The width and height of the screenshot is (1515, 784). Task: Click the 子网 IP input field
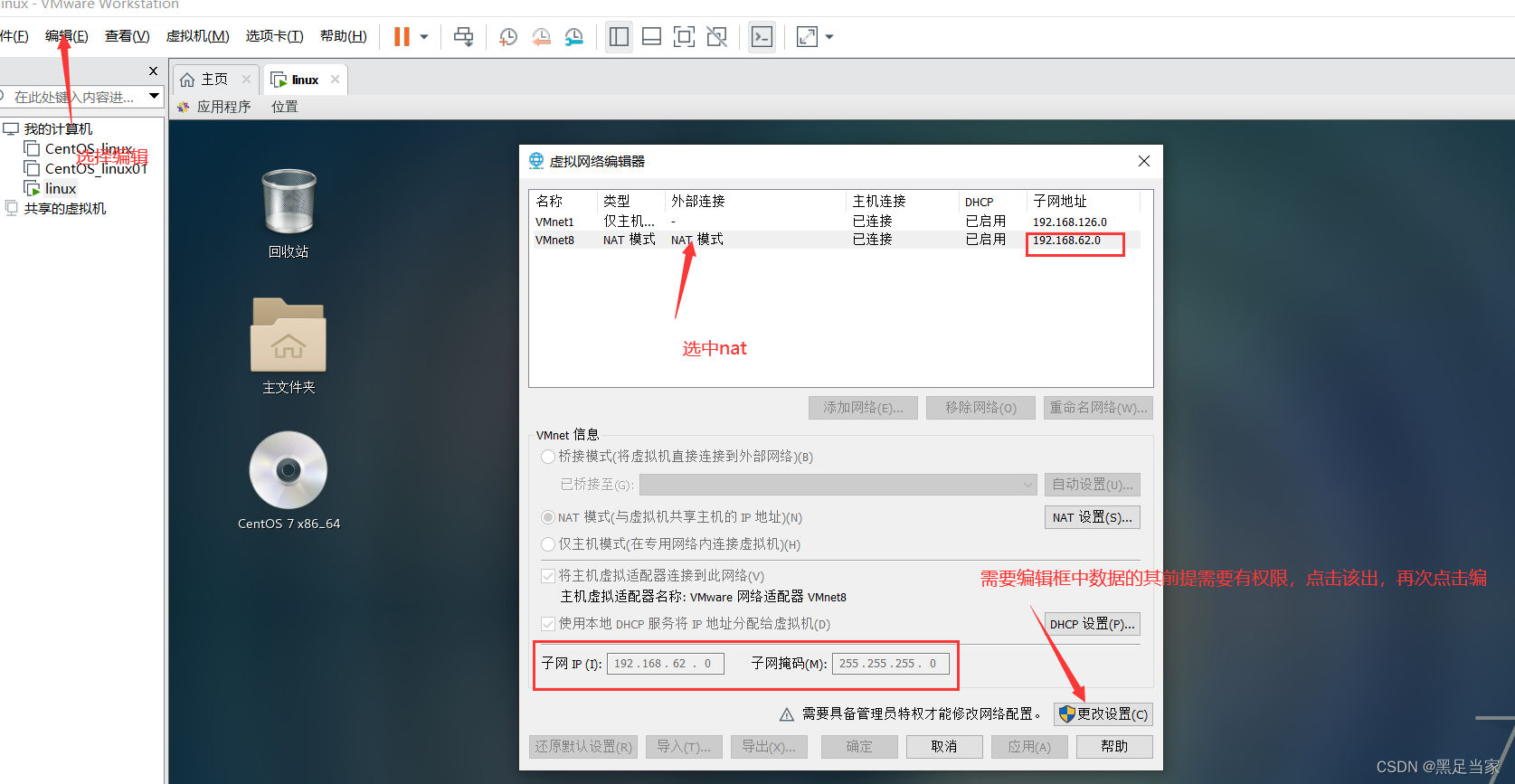[665, 664]
